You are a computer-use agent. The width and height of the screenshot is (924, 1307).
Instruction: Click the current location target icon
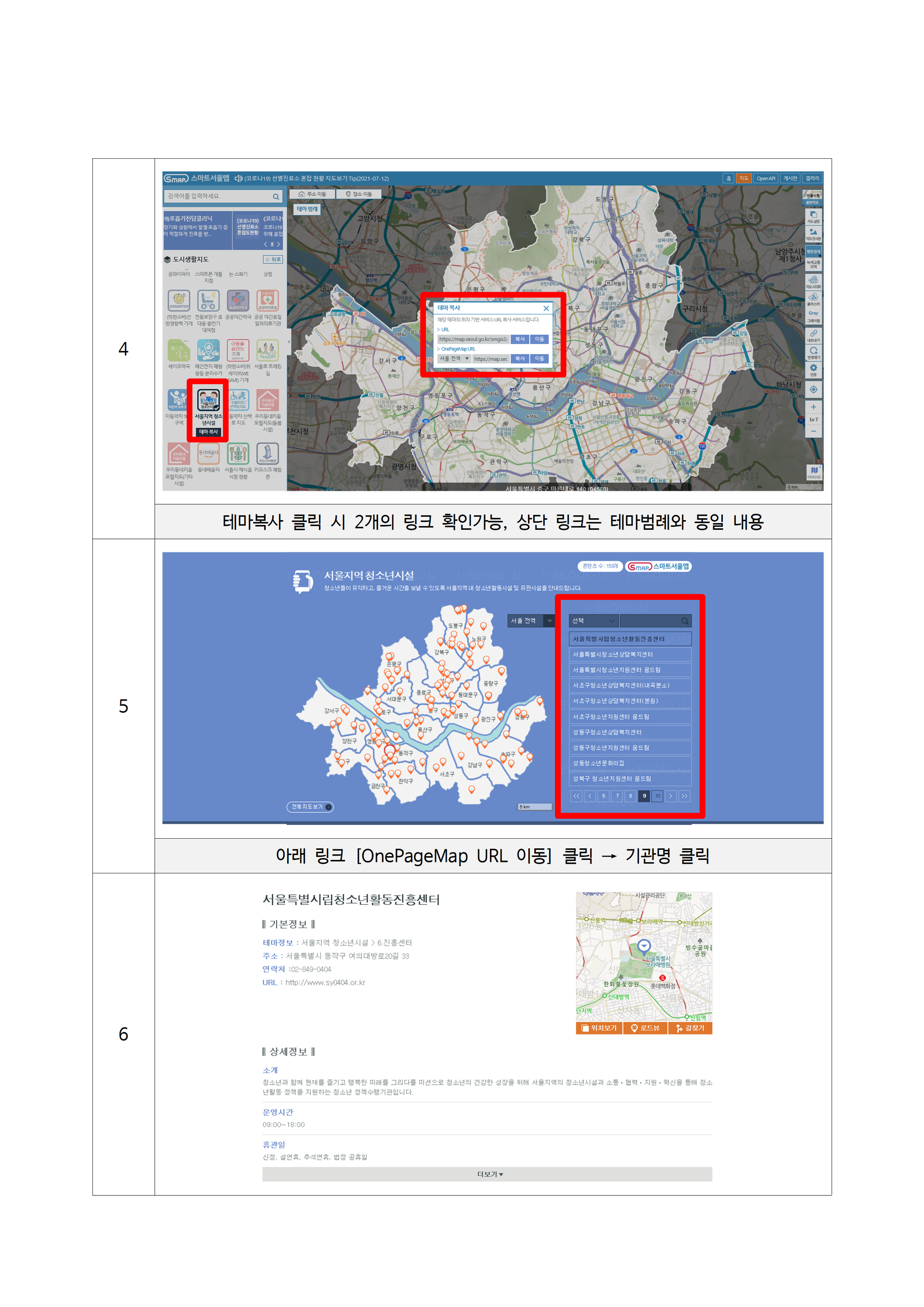tap(813, 390)
